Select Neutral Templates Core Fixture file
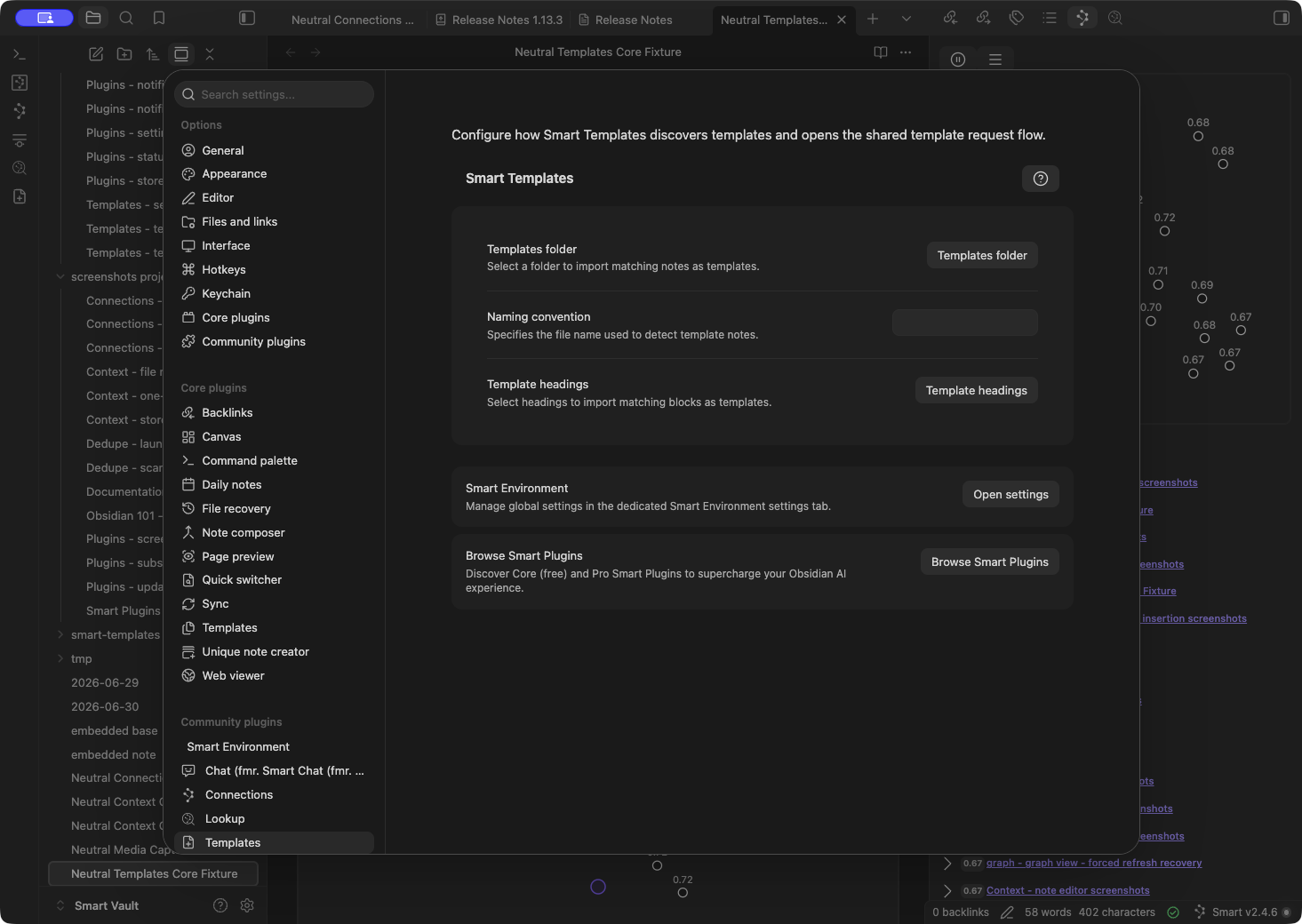This screenshot has width=1302, height=924. [x=153, y=873]
